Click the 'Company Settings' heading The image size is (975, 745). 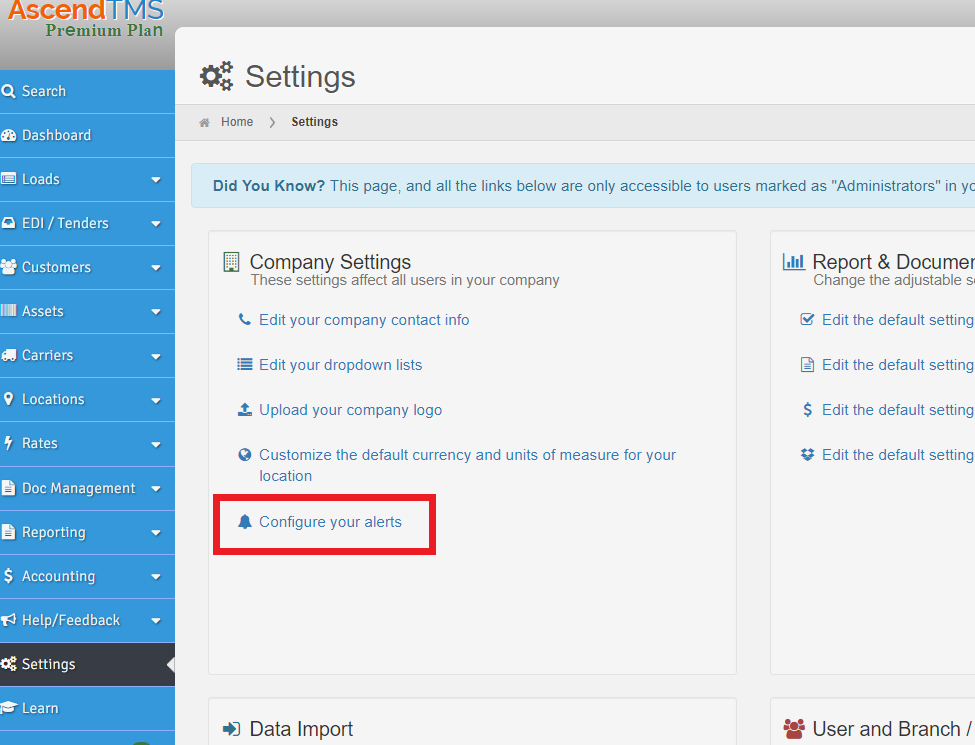coord(330,262)
